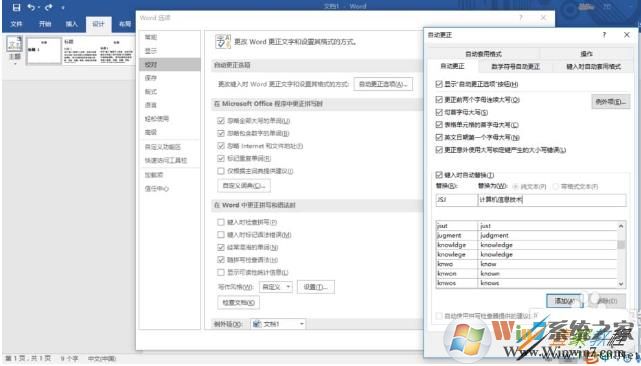Screen dimensions: 641x366
Task: Enable 键入时标记语法错误 checkbox
Action: 221,235
